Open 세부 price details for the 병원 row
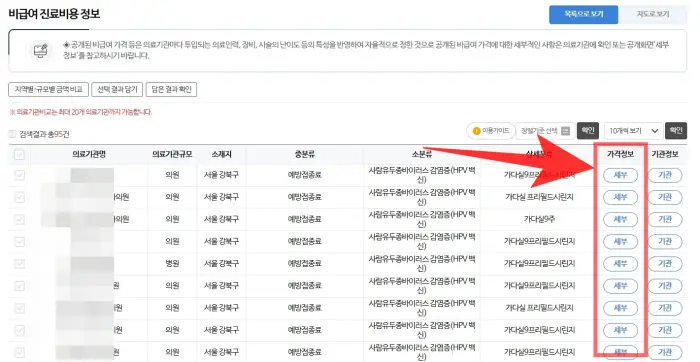 [621, 263]
